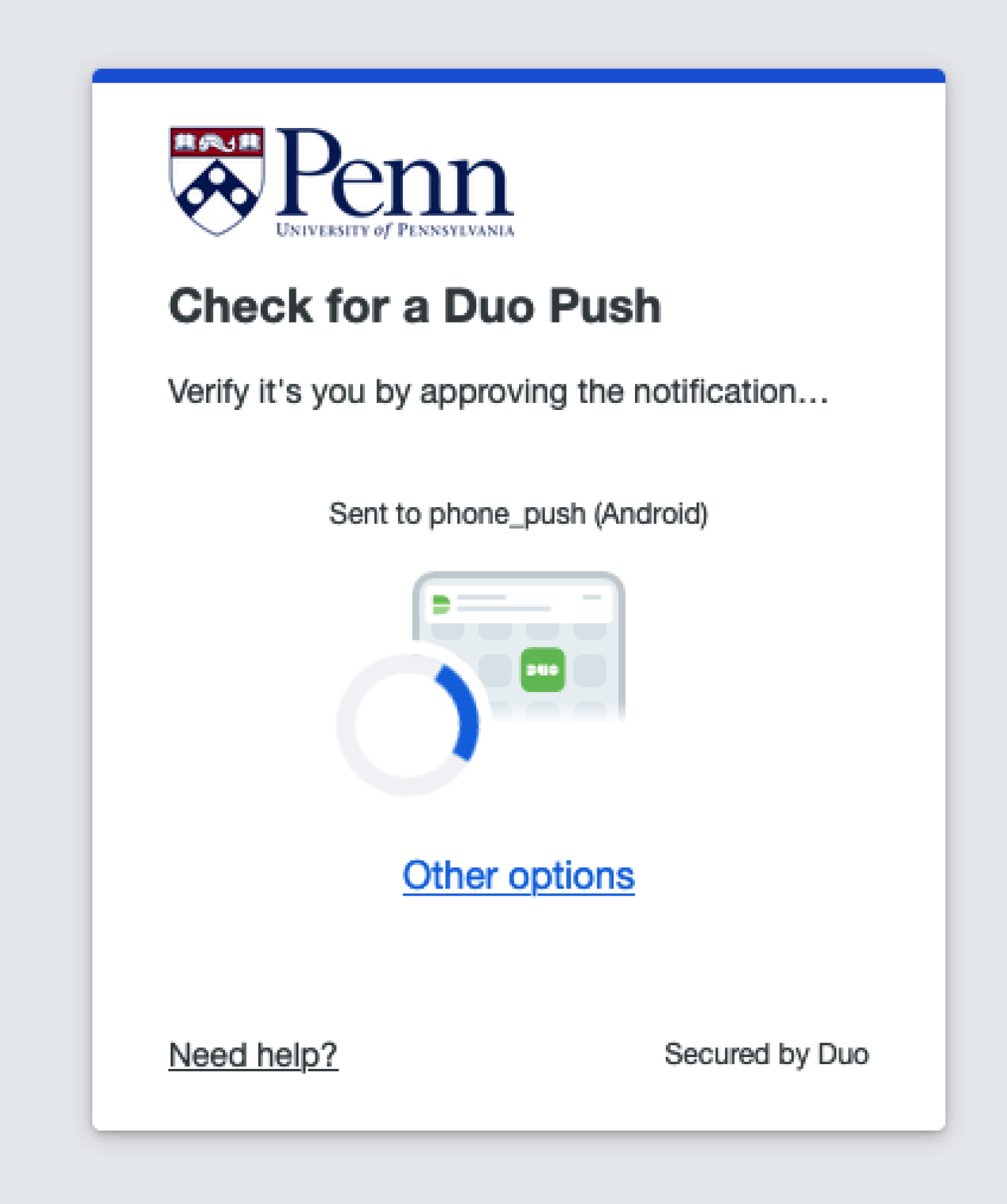Click the Verify it's you instruction text
Viewport: 1007px width, 1204px height.
498,392
